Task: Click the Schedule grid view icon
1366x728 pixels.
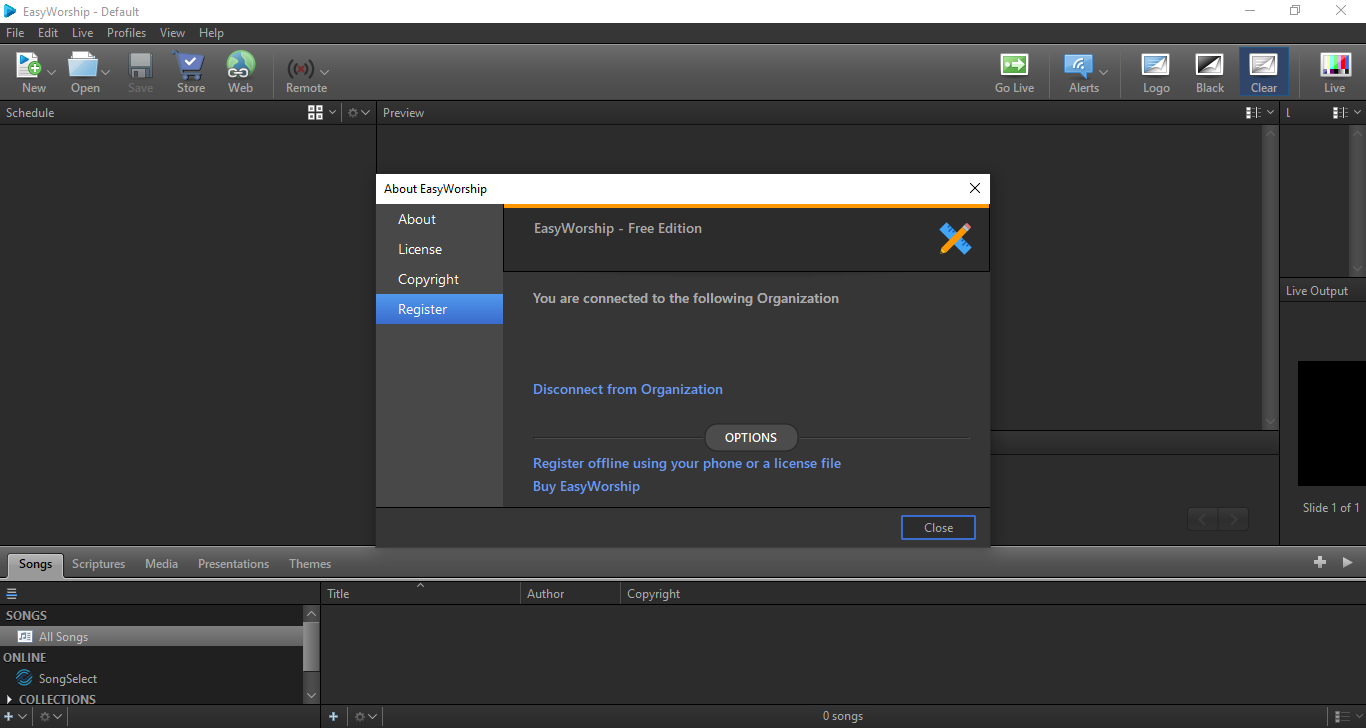Action: pyautogui.click(x=316, y=113)
